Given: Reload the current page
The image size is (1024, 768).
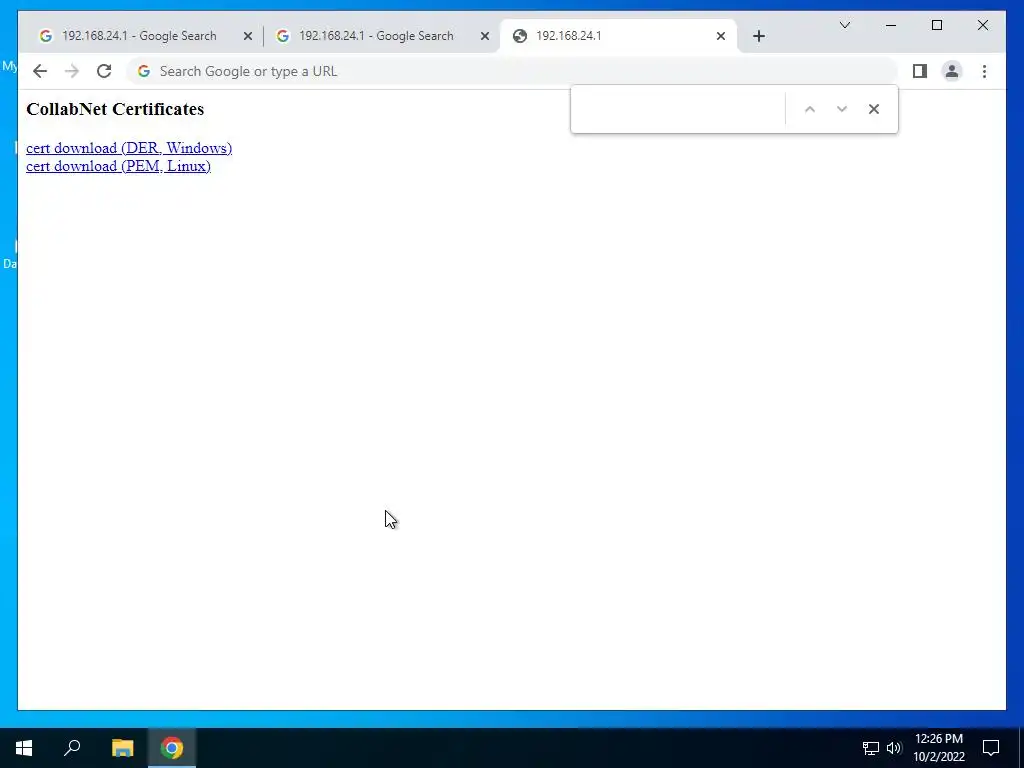Looking at the screenshot, I should pyautogui.click(x=104, y=71).
